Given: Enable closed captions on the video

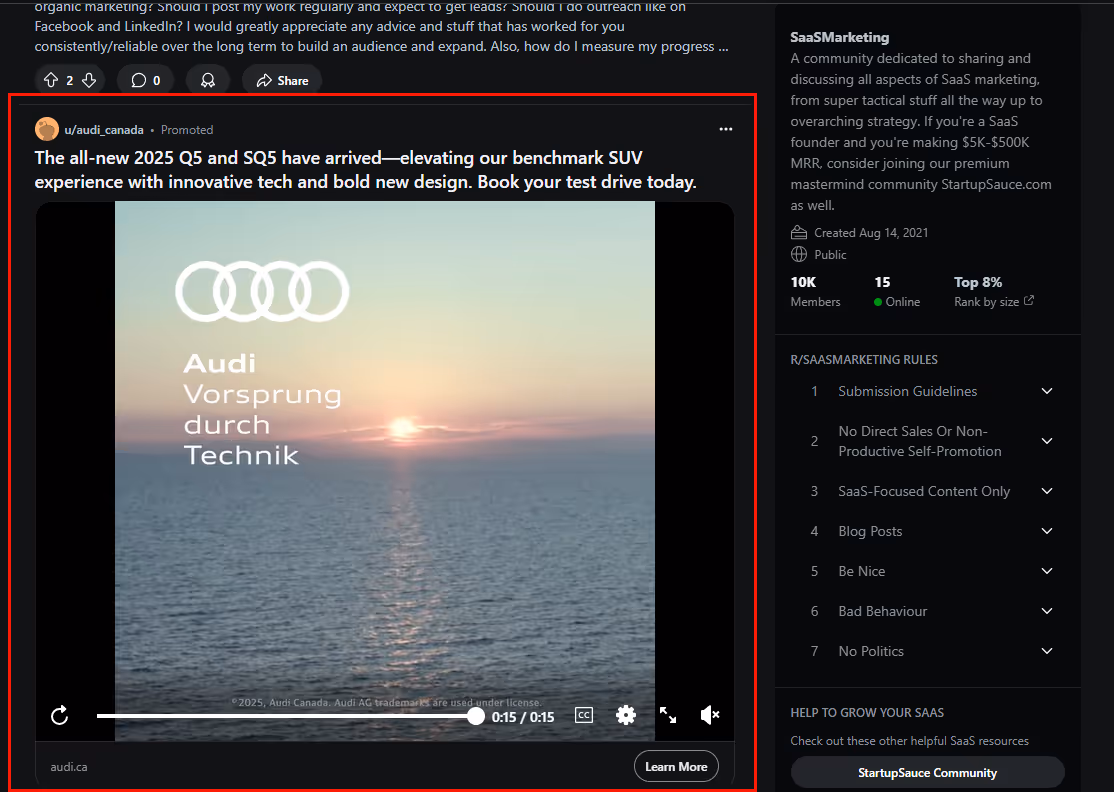Looking at the screenshot, I should click(x=583, y=715).
